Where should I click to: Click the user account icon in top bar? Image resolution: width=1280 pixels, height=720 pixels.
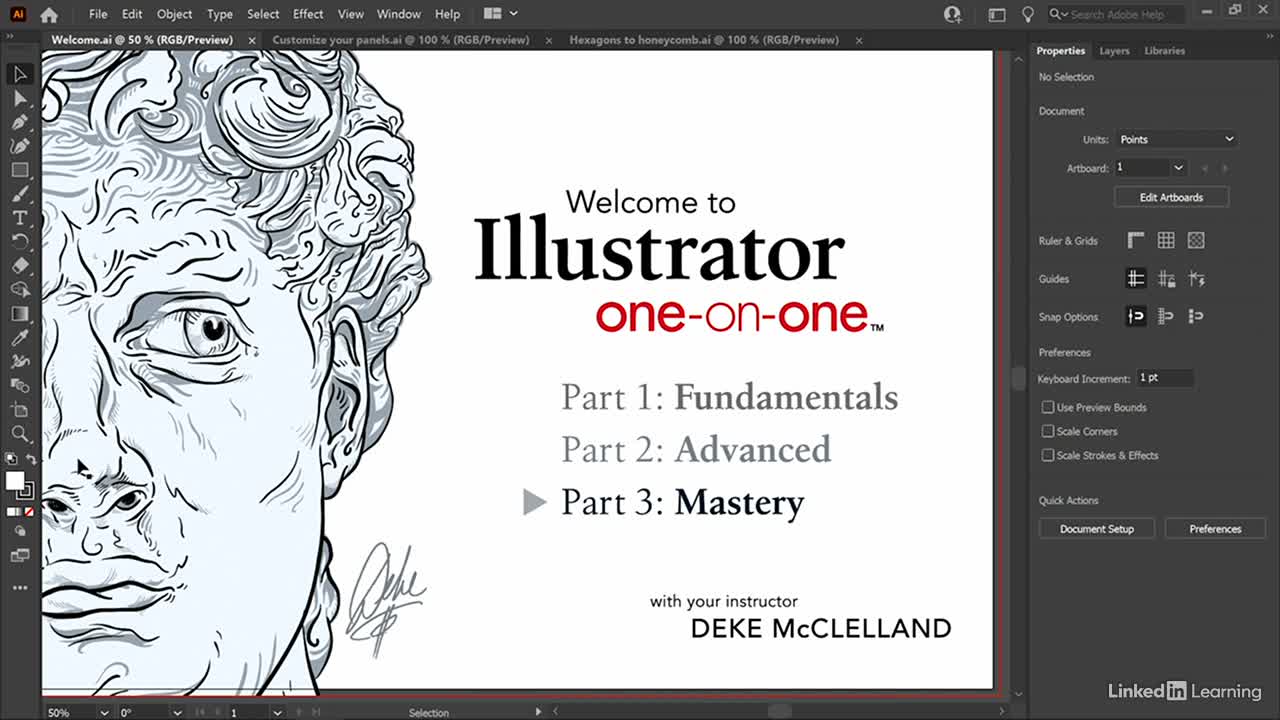[x=952, y=14]
